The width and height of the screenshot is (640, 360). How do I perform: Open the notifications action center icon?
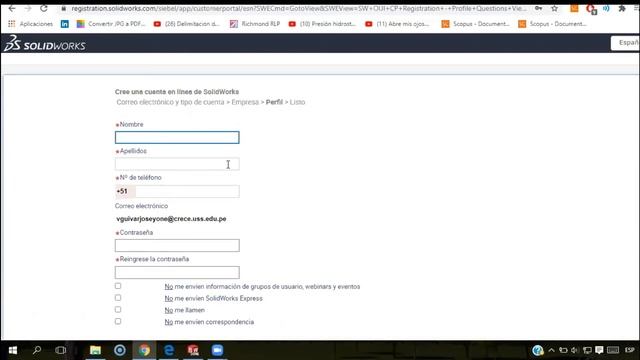point(599,350)
